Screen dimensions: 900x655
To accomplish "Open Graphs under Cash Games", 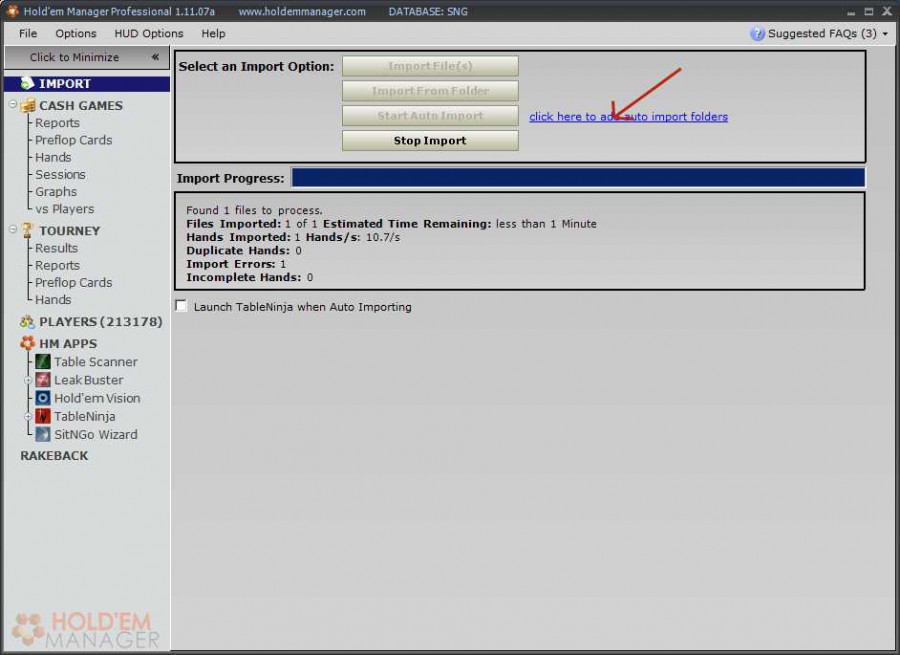I will tap(56, 192).
